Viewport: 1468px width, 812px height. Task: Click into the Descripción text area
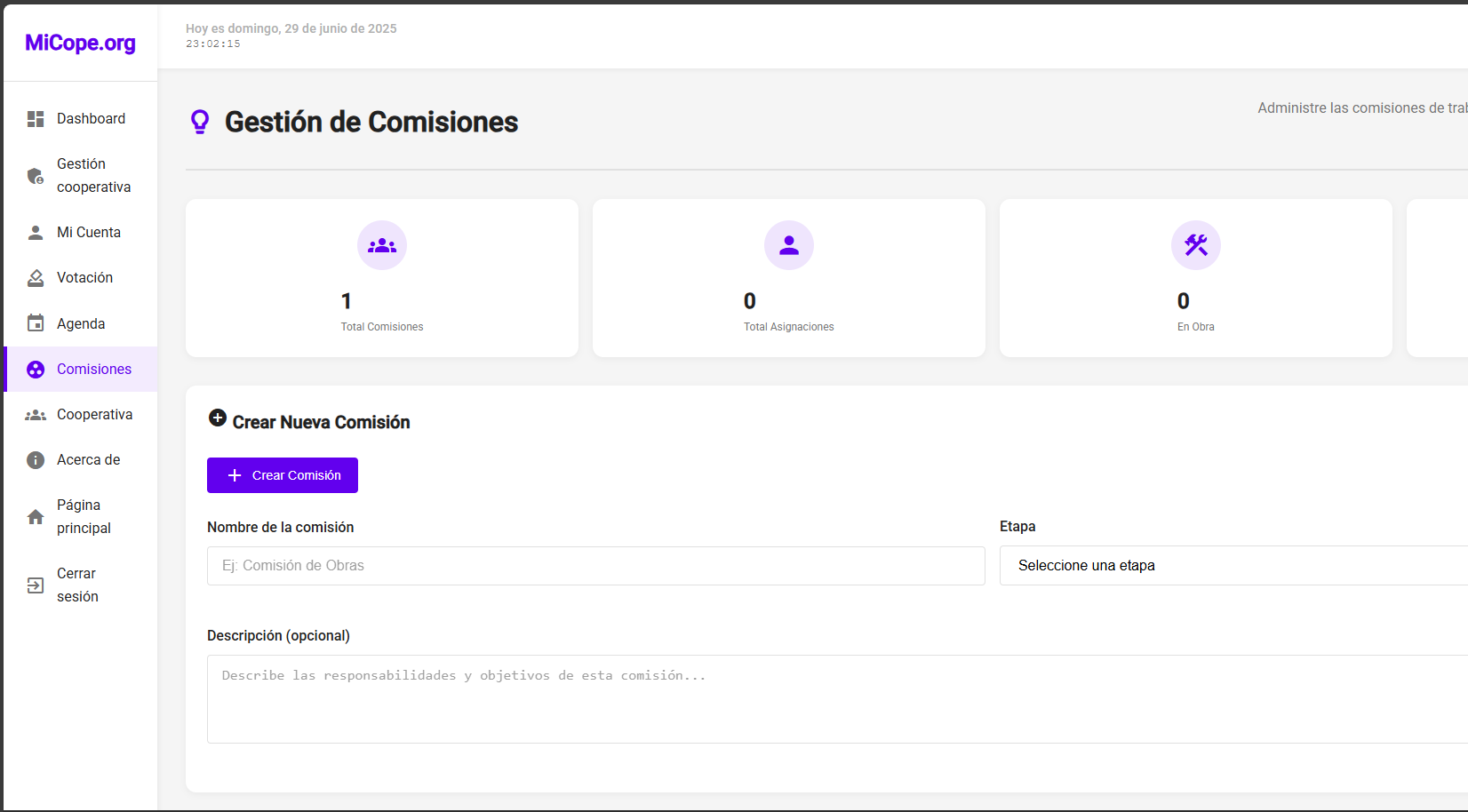835,699
